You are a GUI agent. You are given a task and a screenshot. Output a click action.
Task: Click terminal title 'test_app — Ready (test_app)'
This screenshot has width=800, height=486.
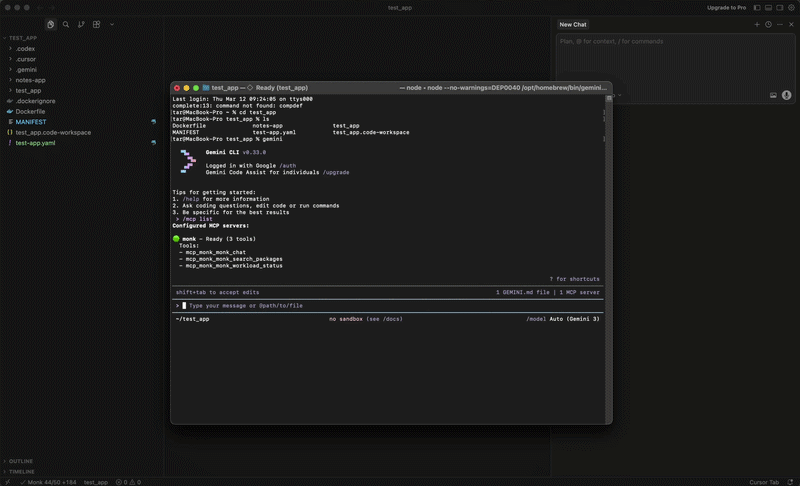coord(260,88)
